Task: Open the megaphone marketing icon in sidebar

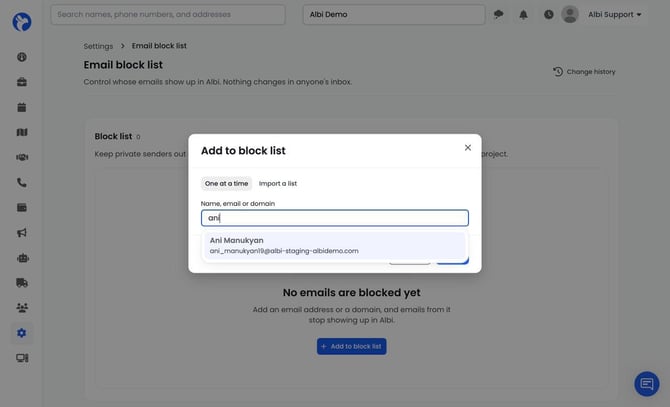Action: 22,233
